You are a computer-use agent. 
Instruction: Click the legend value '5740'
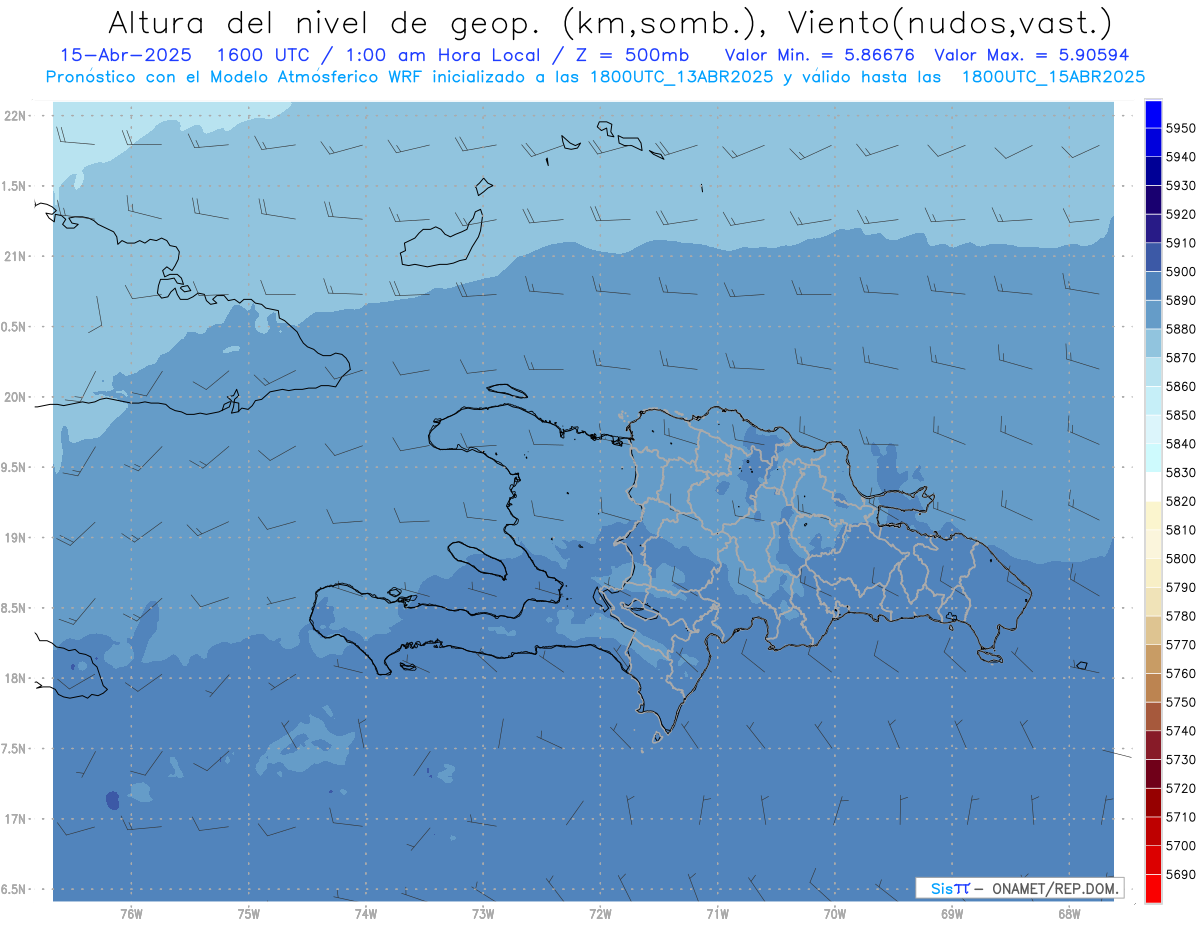pos(1181,731)
